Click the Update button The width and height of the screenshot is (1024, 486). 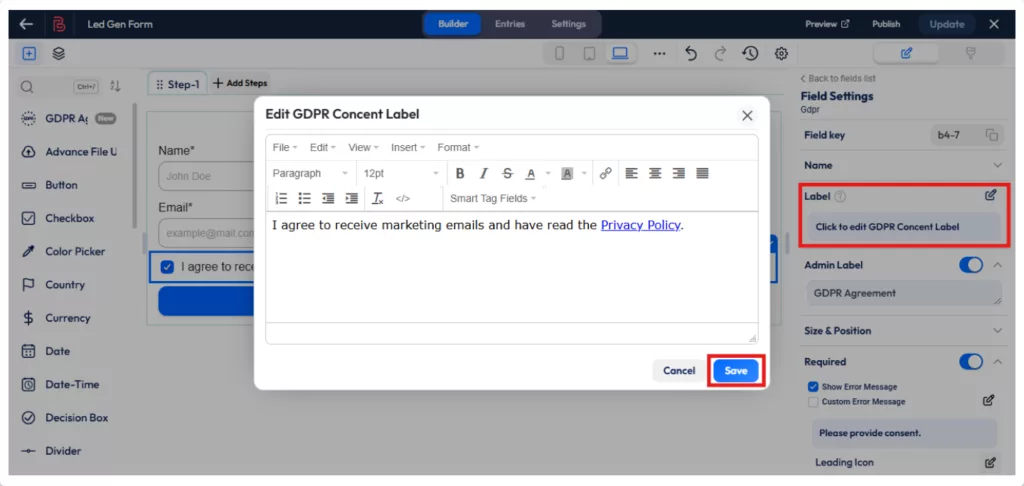click(946, 24)
